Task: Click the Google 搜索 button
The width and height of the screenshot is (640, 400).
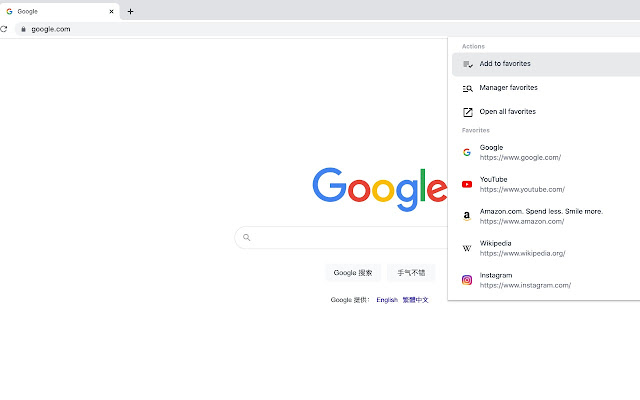Action: pos(353,273)
